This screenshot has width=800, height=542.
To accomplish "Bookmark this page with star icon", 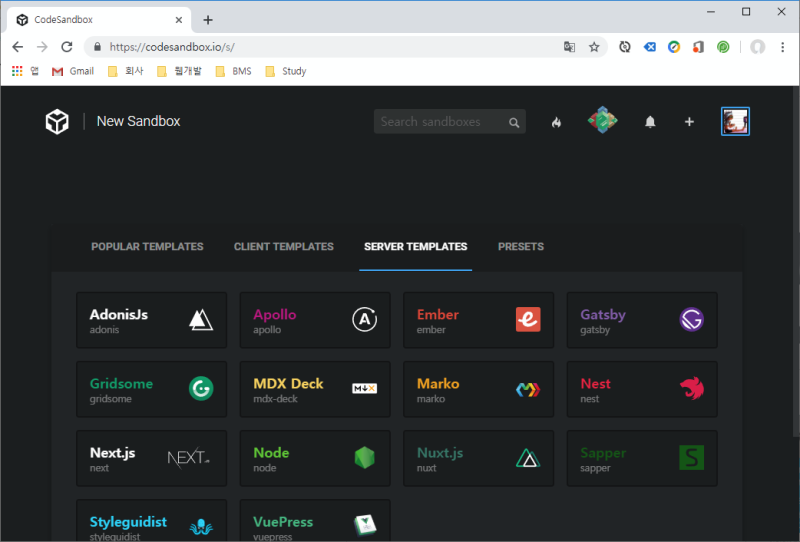I will pyautogui.click(x=594, y=47).
